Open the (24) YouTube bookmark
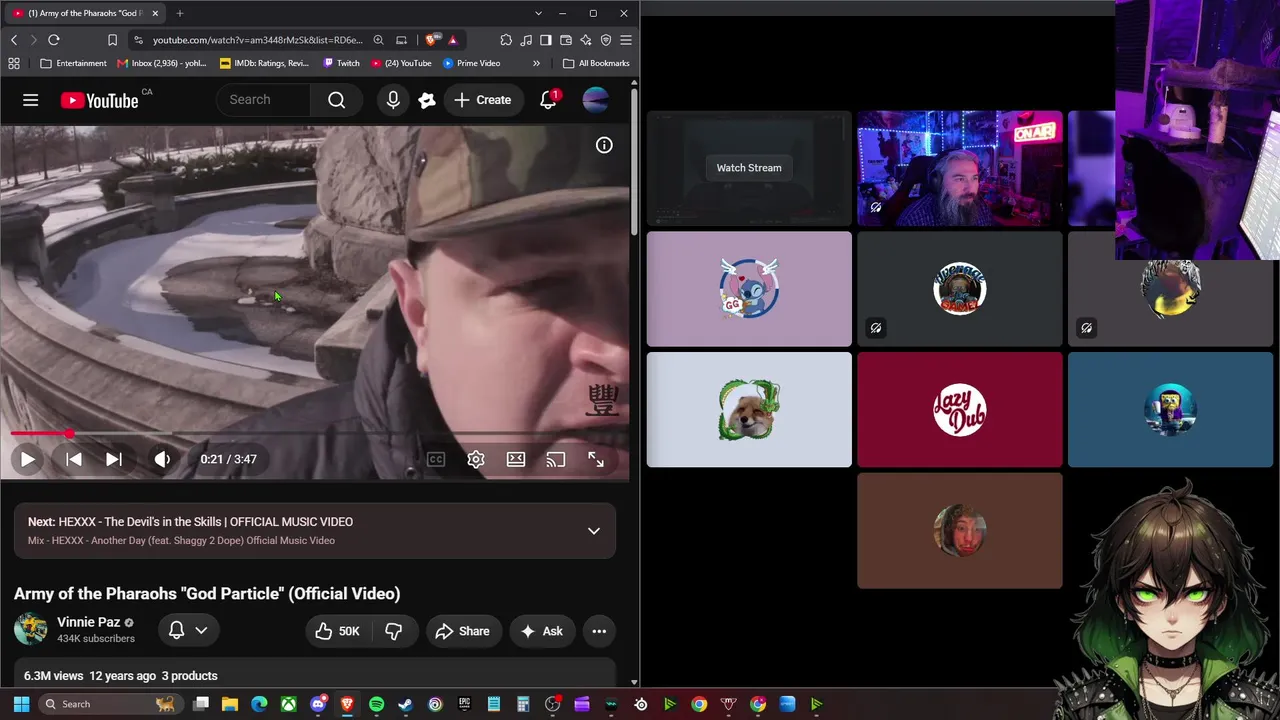The image size is (1280, 720). click(x=401, y=63)
